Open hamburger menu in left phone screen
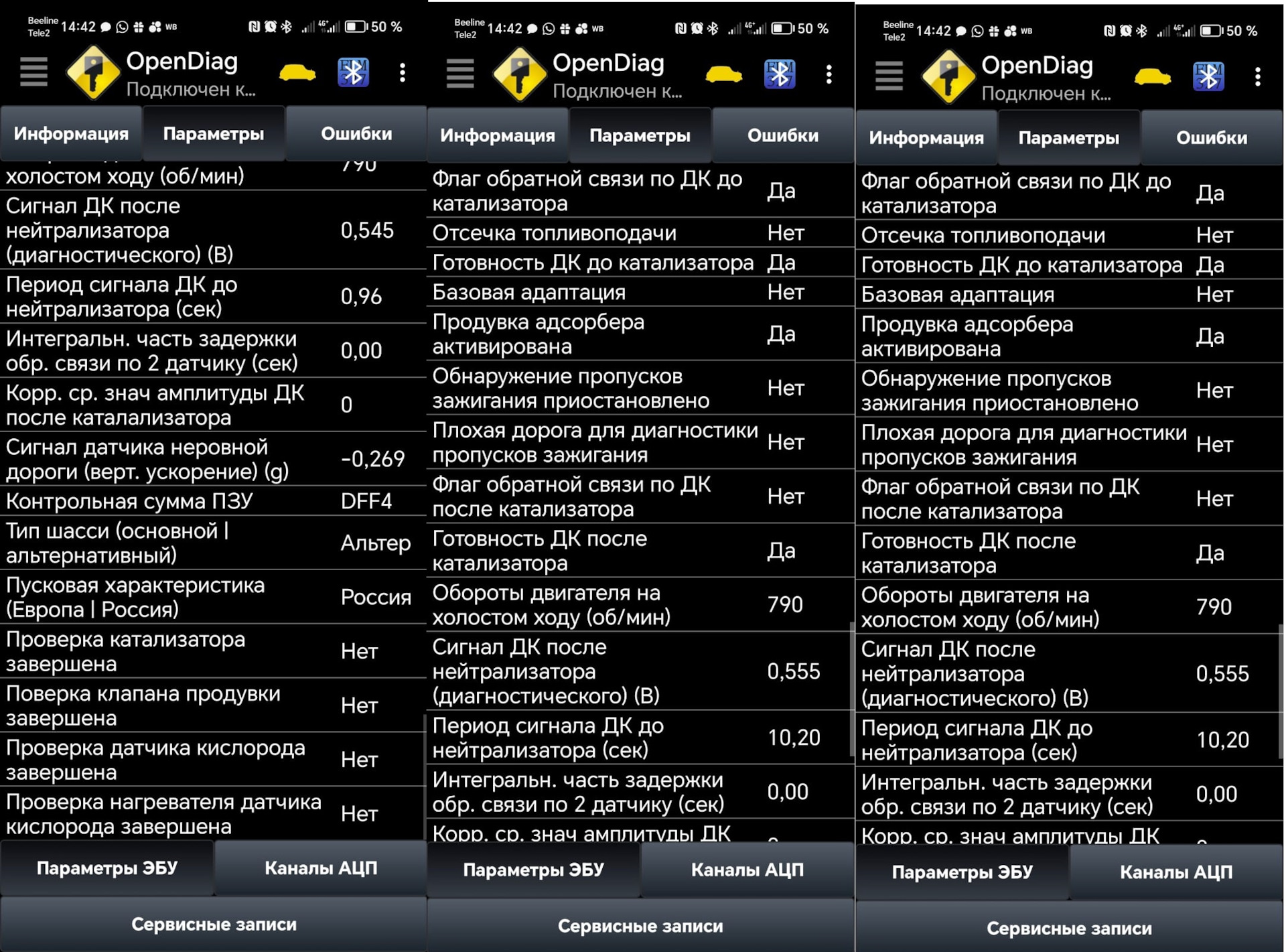This screenshot has width=1286, height=952. pos(33,72)
